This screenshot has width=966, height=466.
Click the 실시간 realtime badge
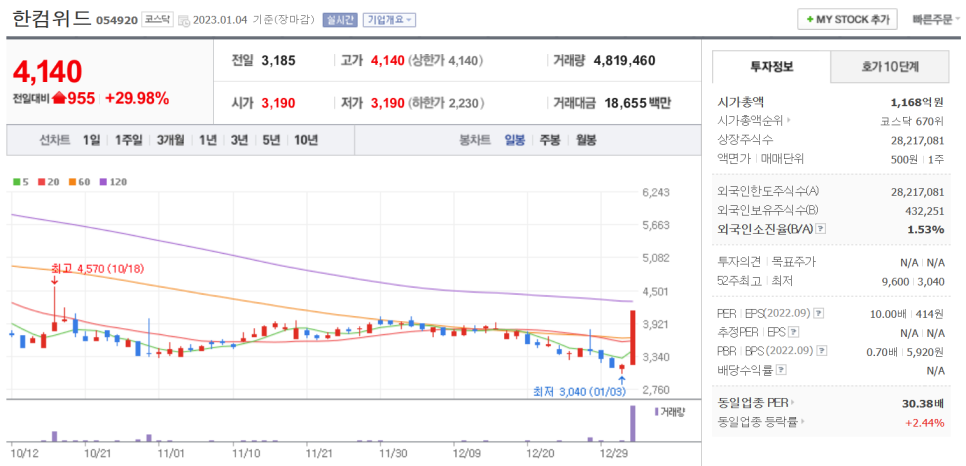click(x=340, y=20)
